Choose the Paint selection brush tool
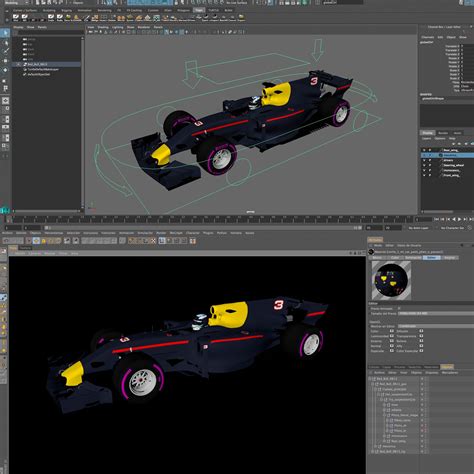 point(5,51)
